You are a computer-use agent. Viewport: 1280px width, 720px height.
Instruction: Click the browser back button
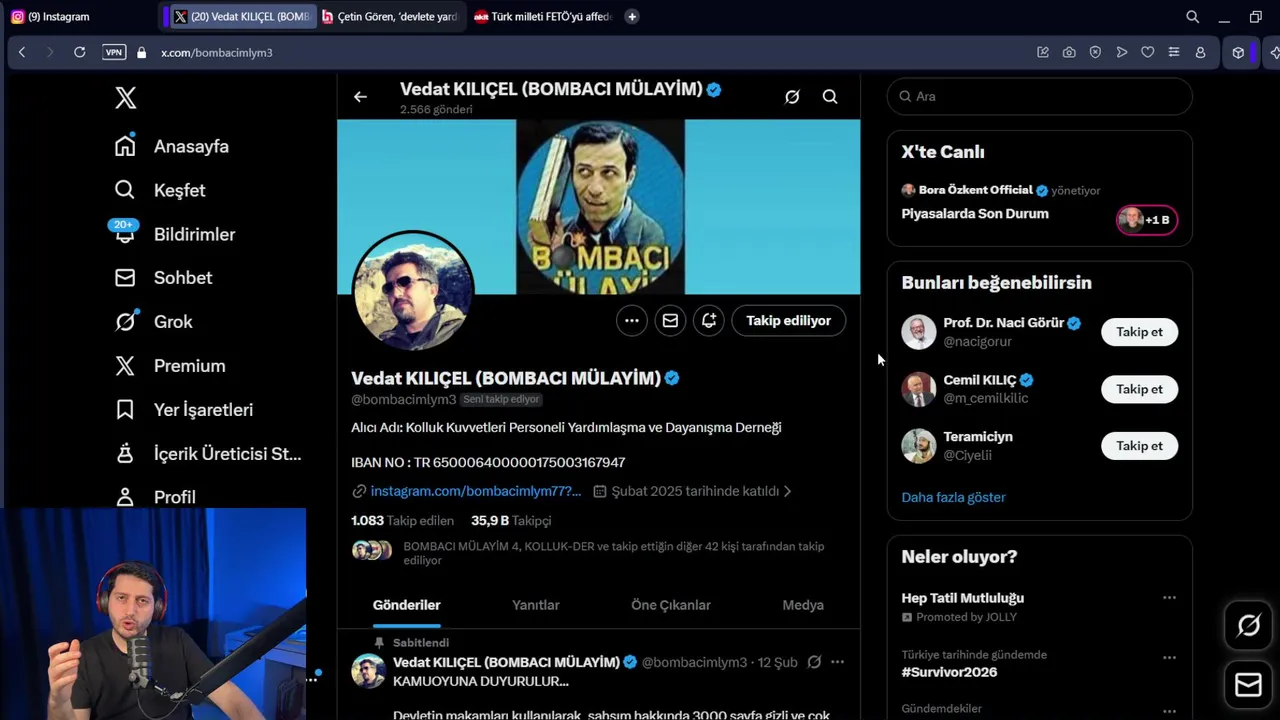tap(22, 52)
